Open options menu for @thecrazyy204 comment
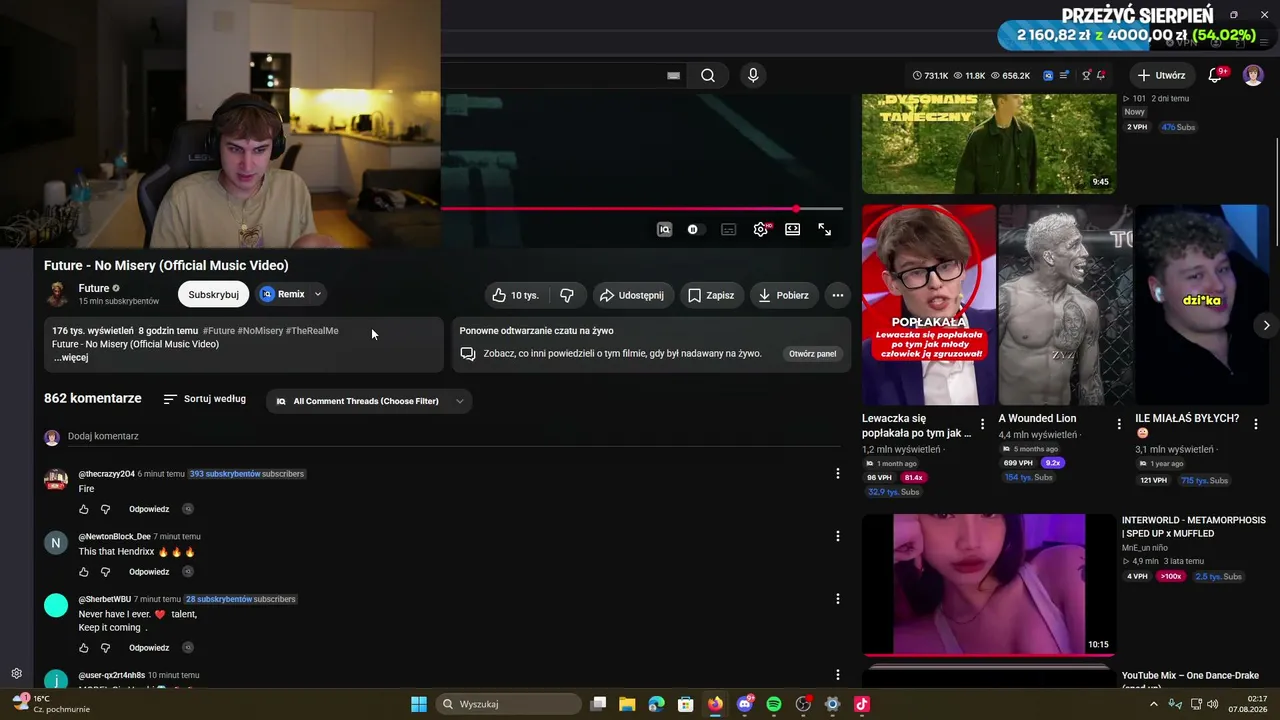 pos(838,474)
